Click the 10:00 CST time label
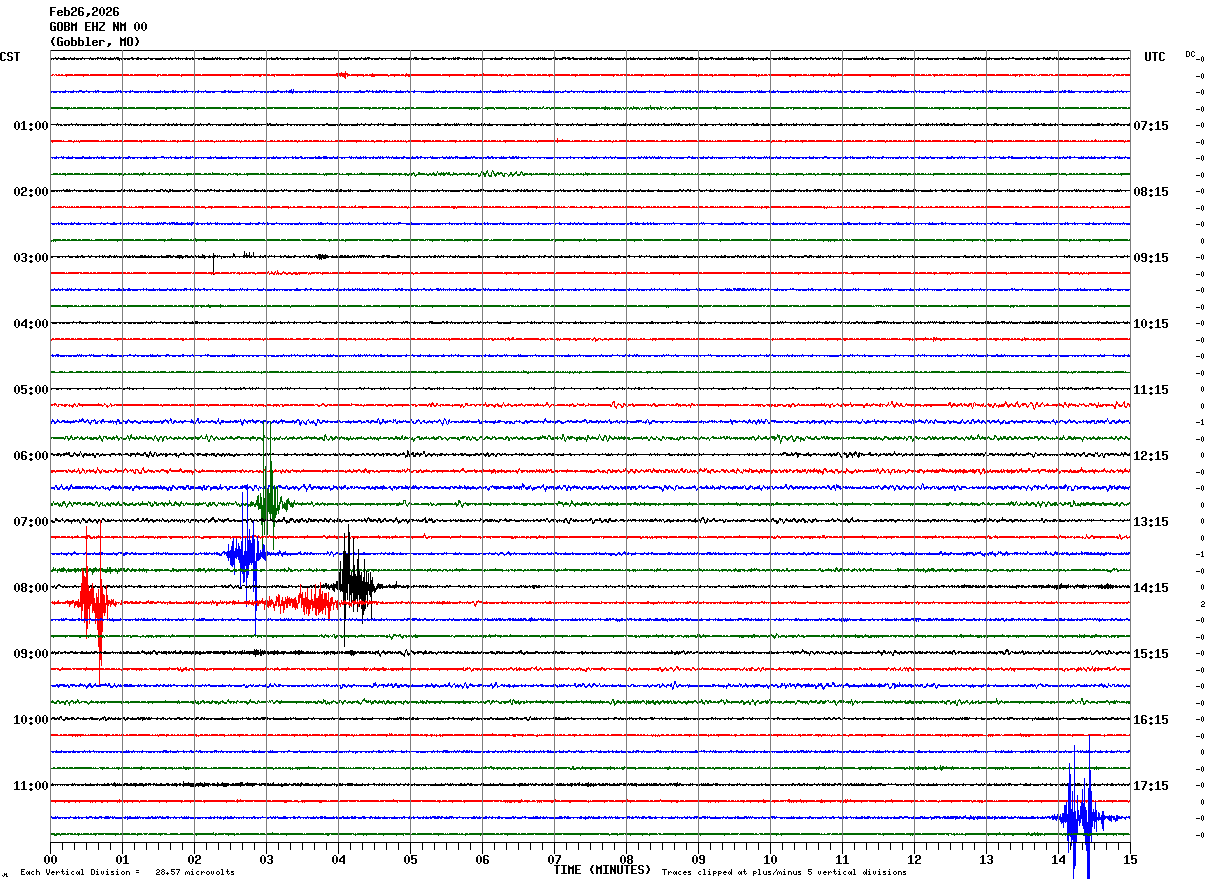The width and height of the screenshot is (1210, 886). pos(31,720)
